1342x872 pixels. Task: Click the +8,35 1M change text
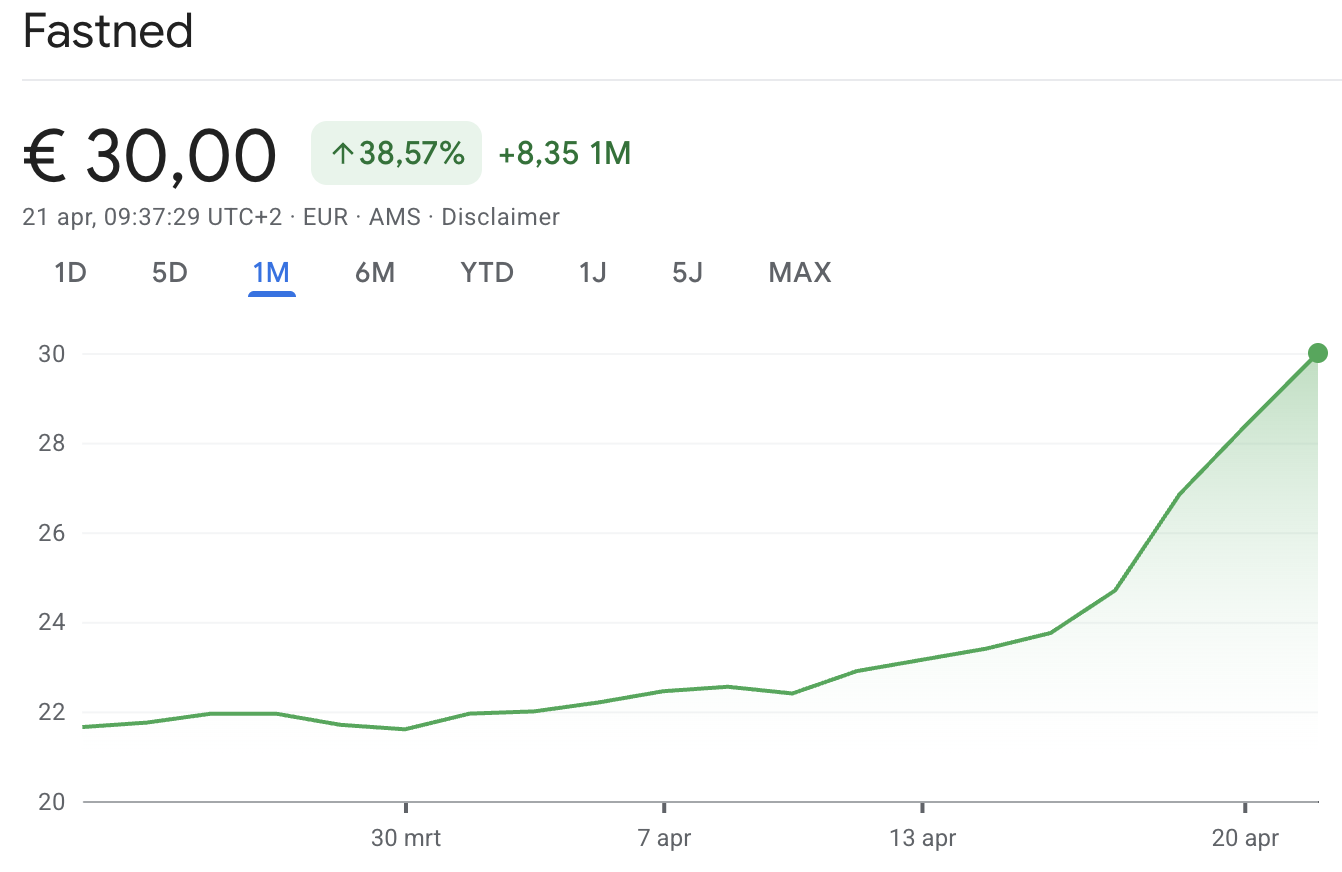click(x=565, y=154)
